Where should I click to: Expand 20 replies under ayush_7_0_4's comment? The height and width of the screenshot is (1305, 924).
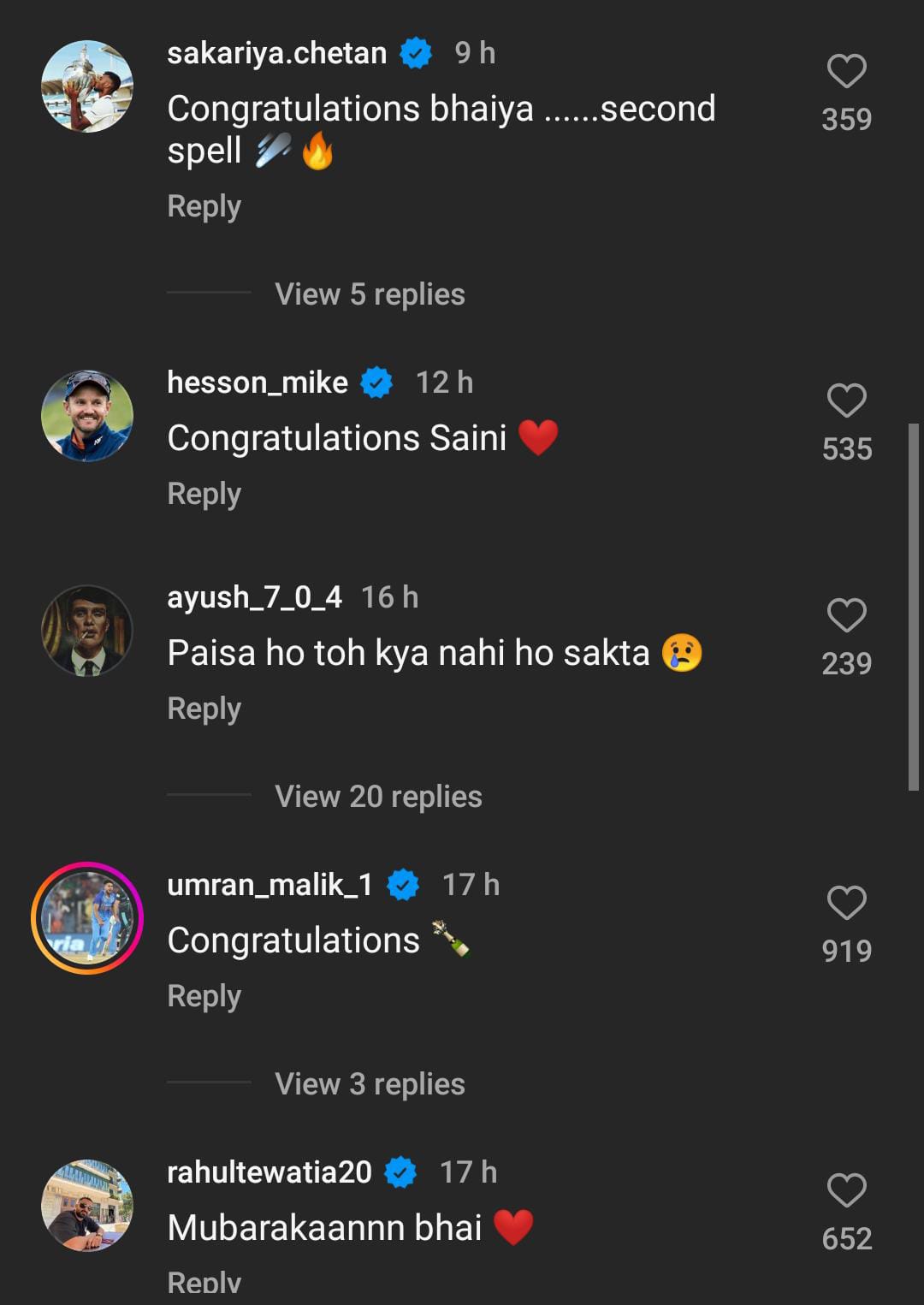(x=378, y=797)
